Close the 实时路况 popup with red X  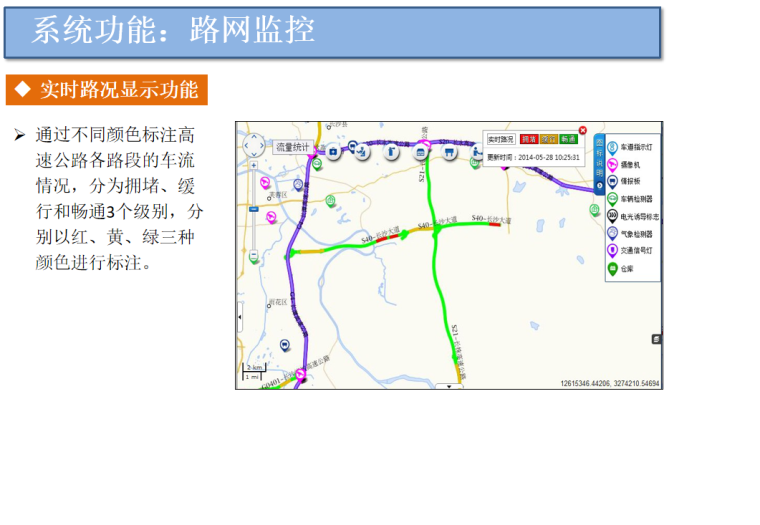583,130
